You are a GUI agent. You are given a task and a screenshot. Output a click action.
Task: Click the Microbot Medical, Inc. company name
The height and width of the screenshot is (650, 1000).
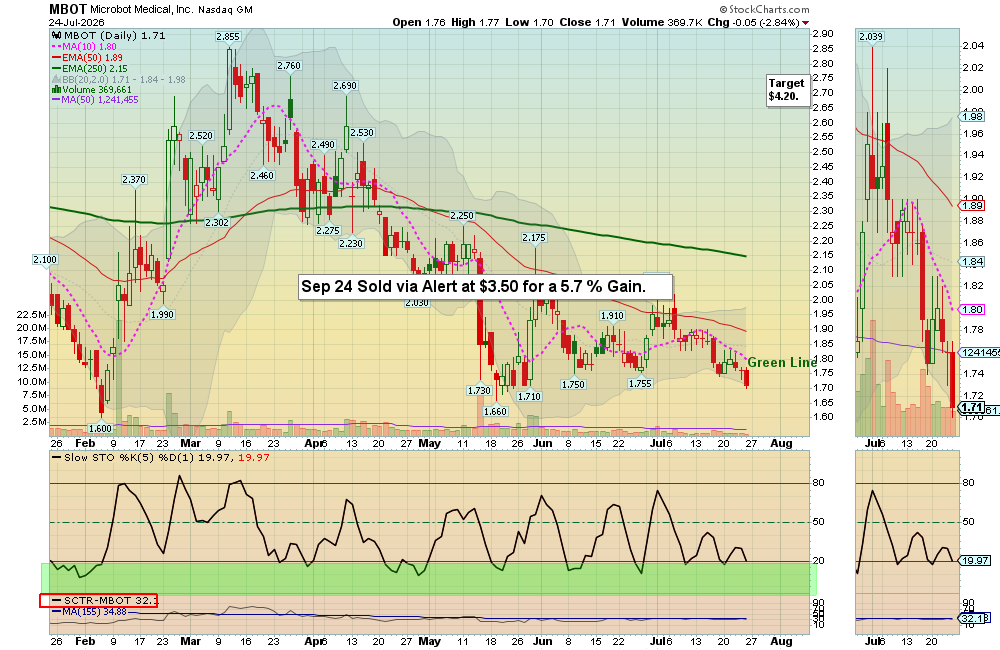pos(141,10)
